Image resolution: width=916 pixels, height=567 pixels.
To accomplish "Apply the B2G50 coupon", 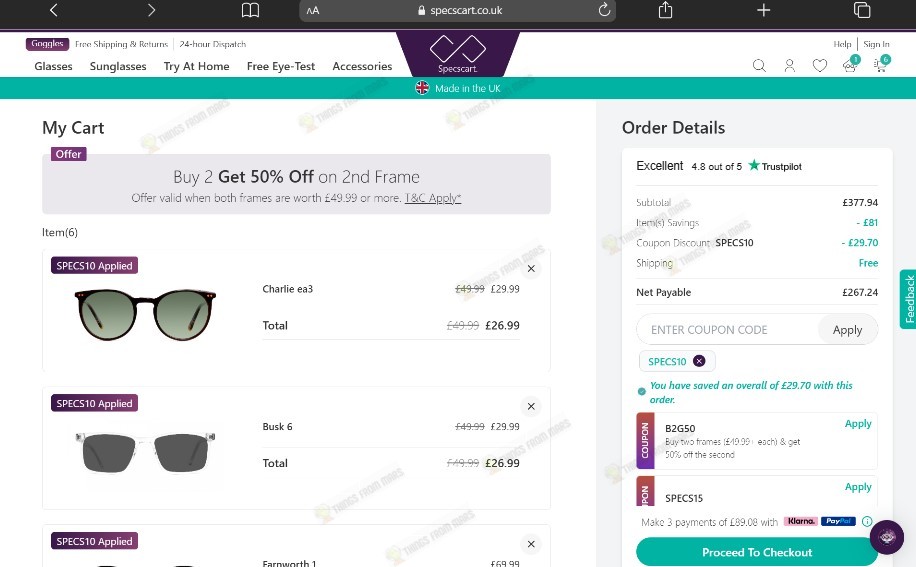I will pyautogui.click(x=858, y=423).
